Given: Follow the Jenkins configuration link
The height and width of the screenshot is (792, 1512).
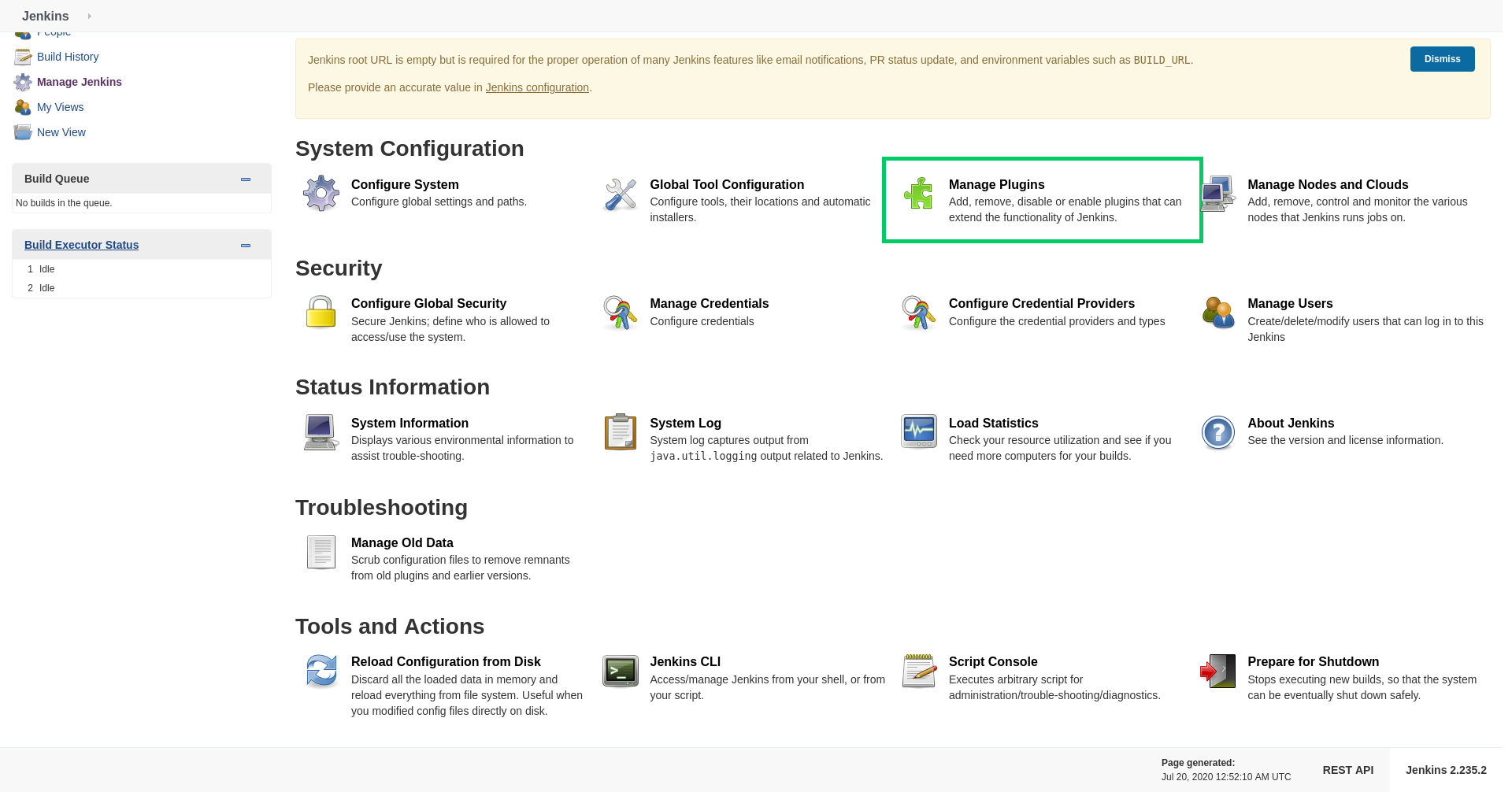Looking at the screenshot, I should (537, 87).
